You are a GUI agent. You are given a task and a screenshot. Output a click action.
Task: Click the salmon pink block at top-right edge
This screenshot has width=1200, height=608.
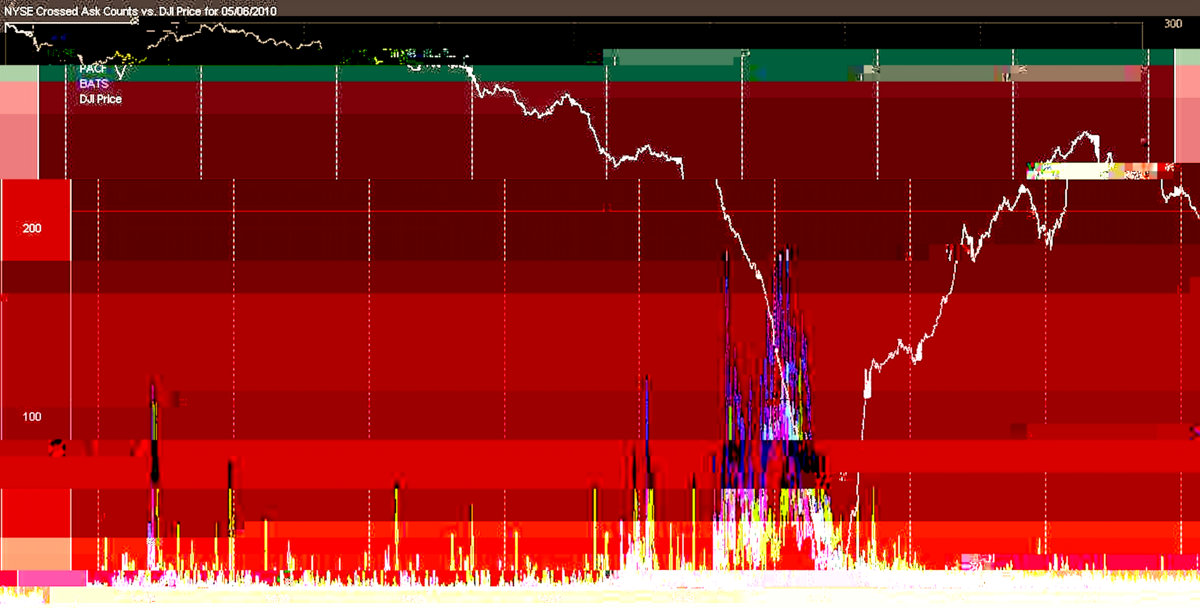click(x=1187, y=120)
